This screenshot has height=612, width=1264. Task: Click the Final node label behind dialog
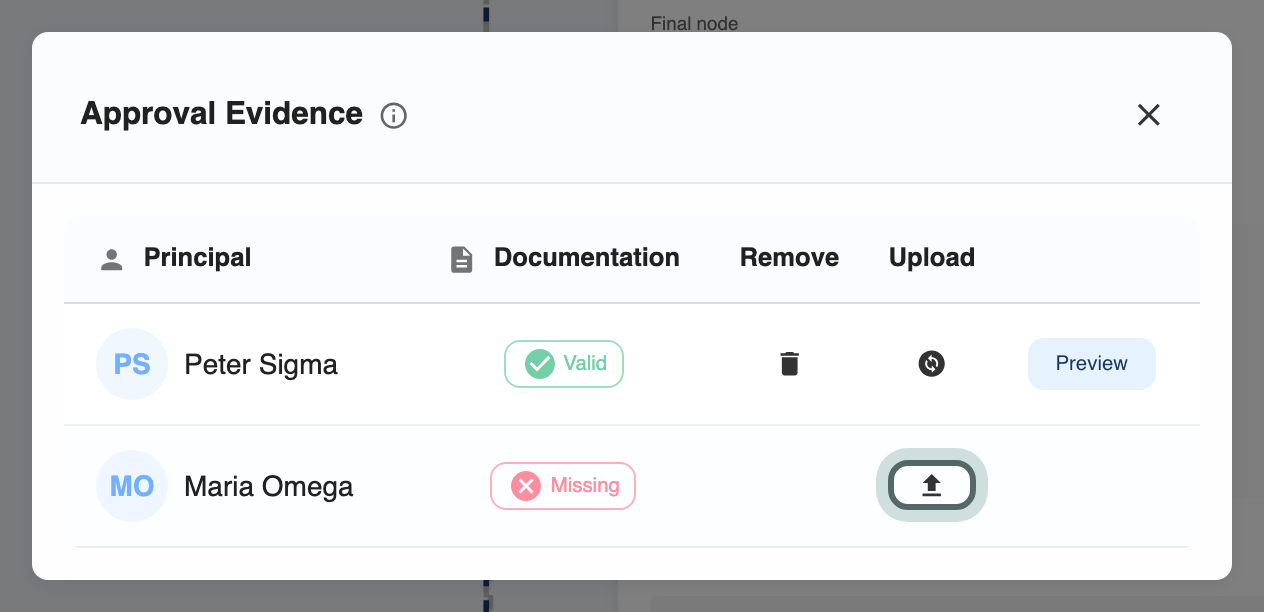point(694,23)
